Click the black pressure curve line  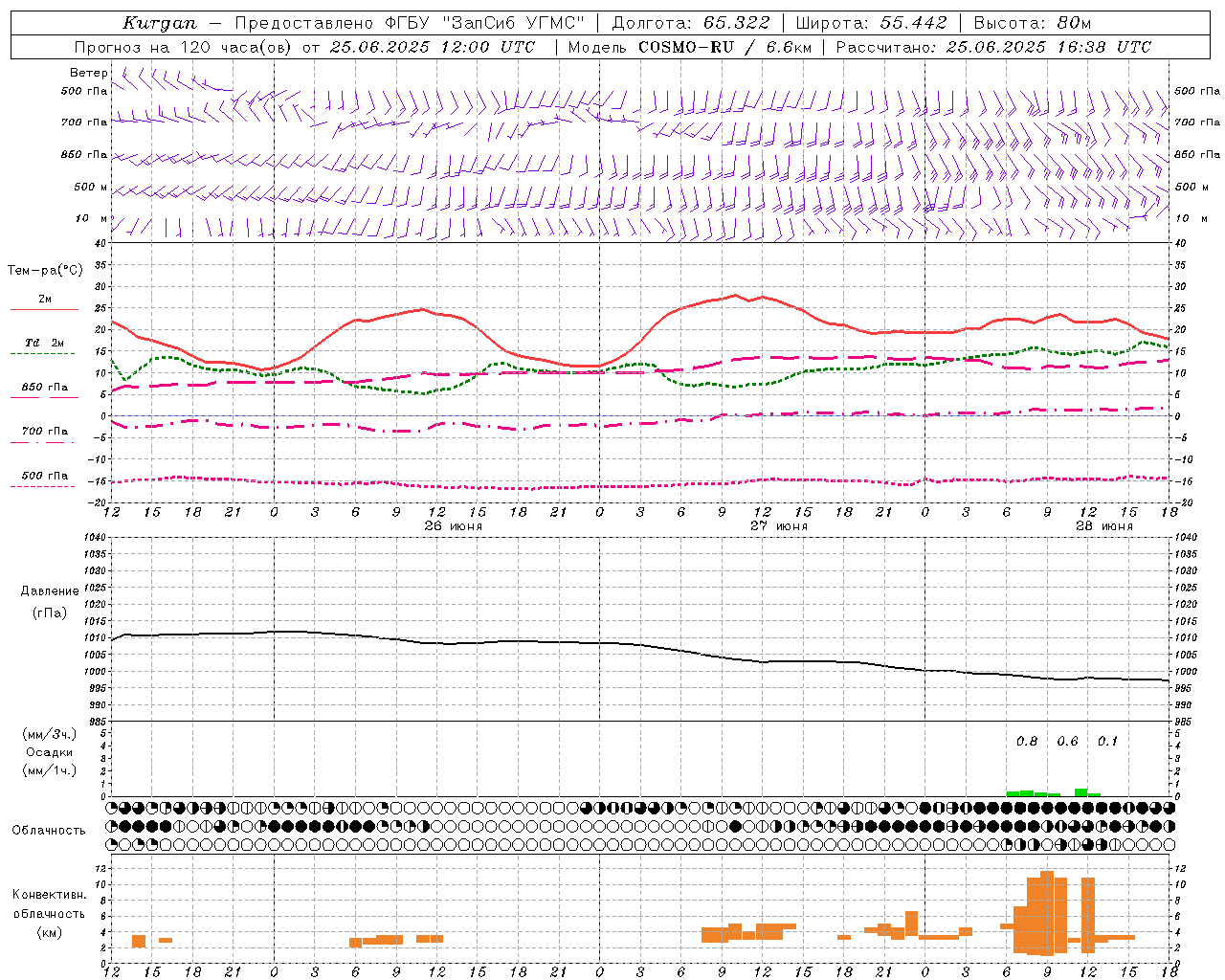pos(640,644)
